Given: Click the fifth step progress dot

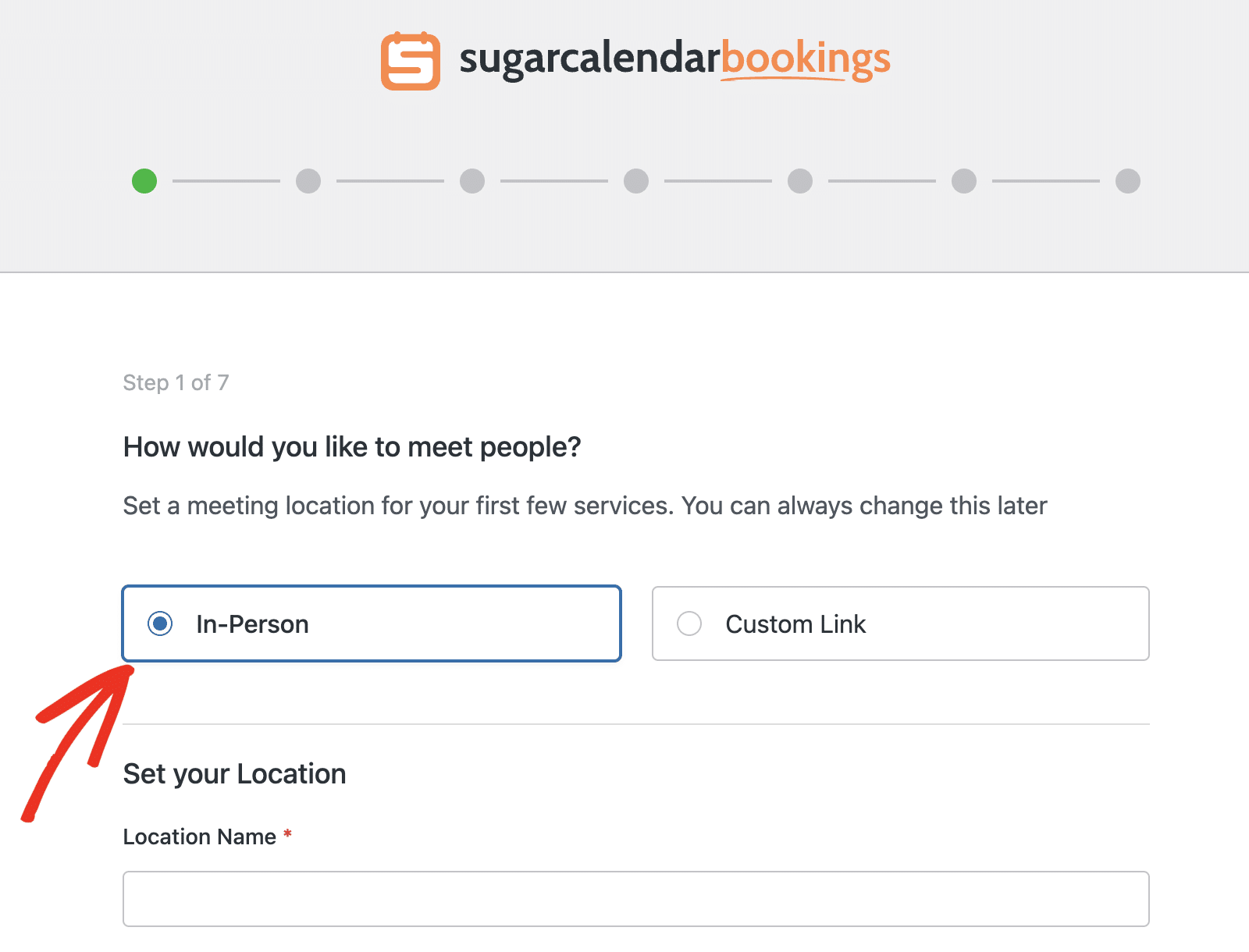Looking at the screenshot, I should 800,181.
